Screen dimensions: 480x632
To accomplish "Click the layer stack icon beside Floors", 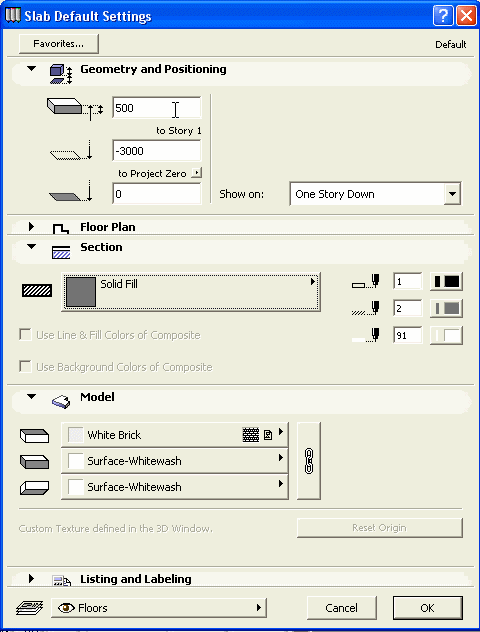I will [x=29, y=607].
